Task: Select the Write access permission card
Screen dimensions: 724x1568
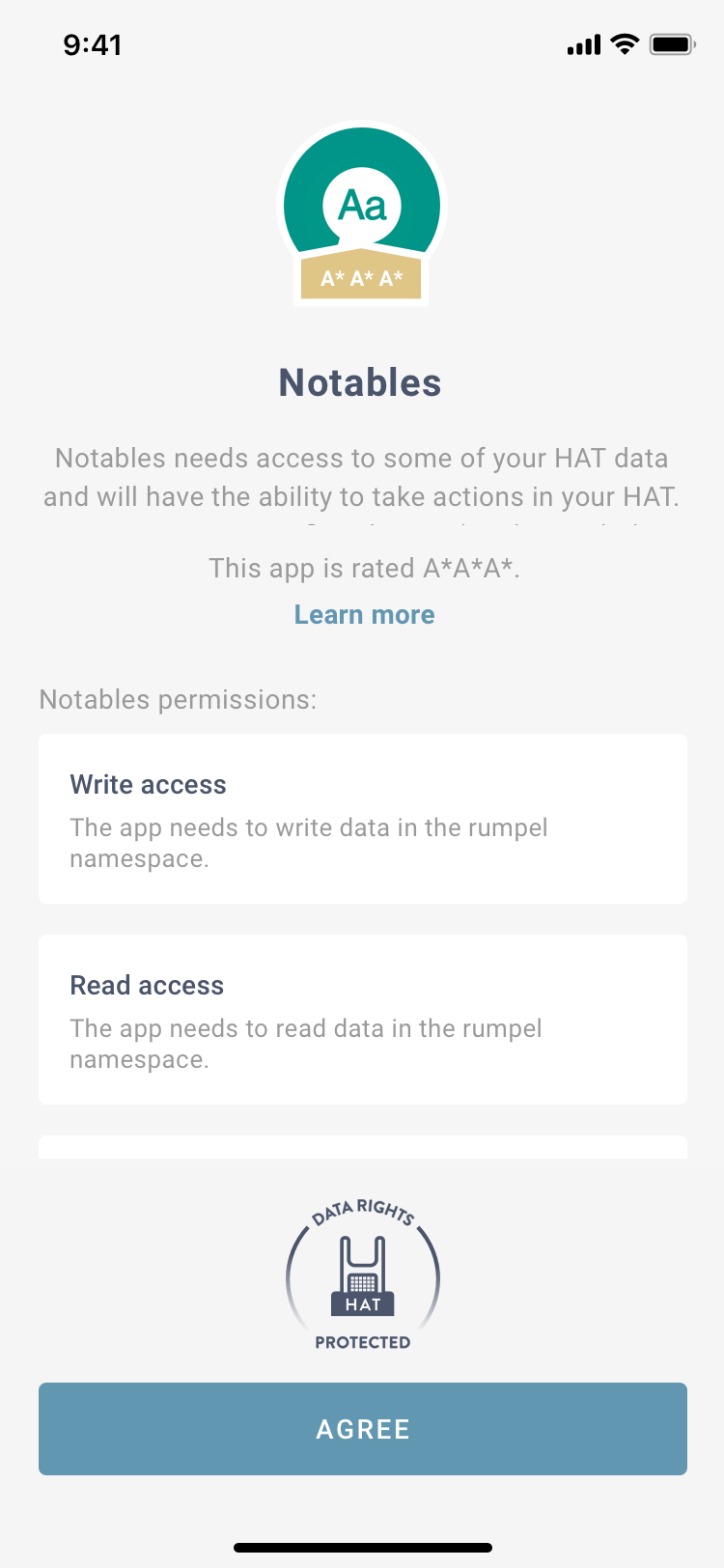Action: point(363,819)
